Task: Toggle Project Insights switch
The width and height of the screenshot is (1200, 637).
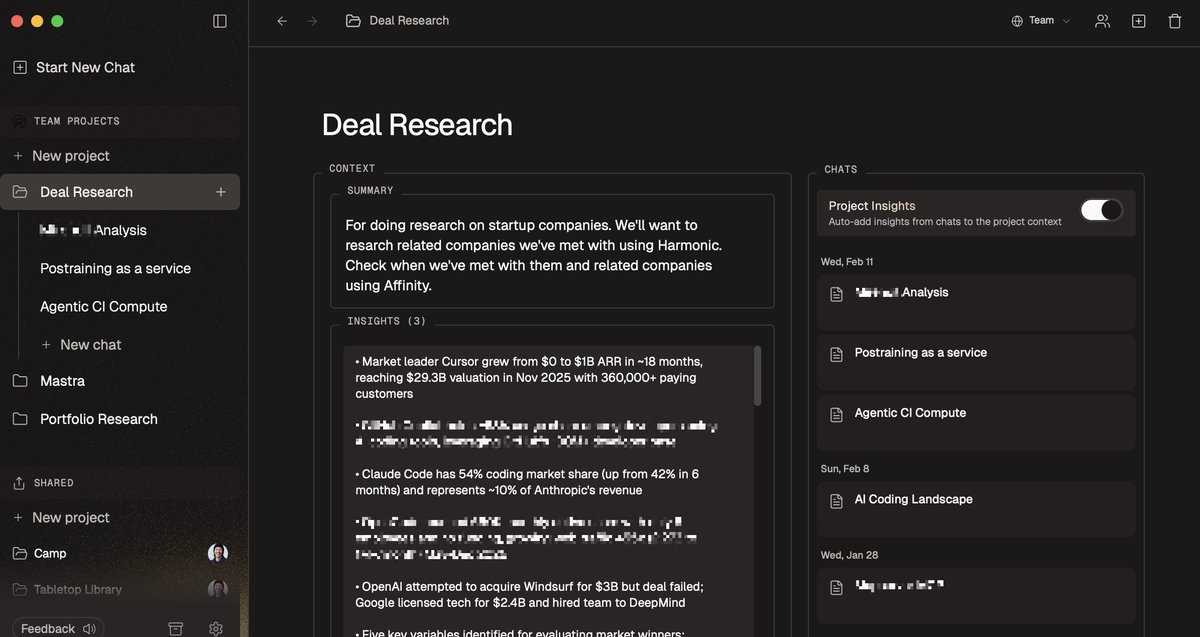Action: tap(1101, 210)
